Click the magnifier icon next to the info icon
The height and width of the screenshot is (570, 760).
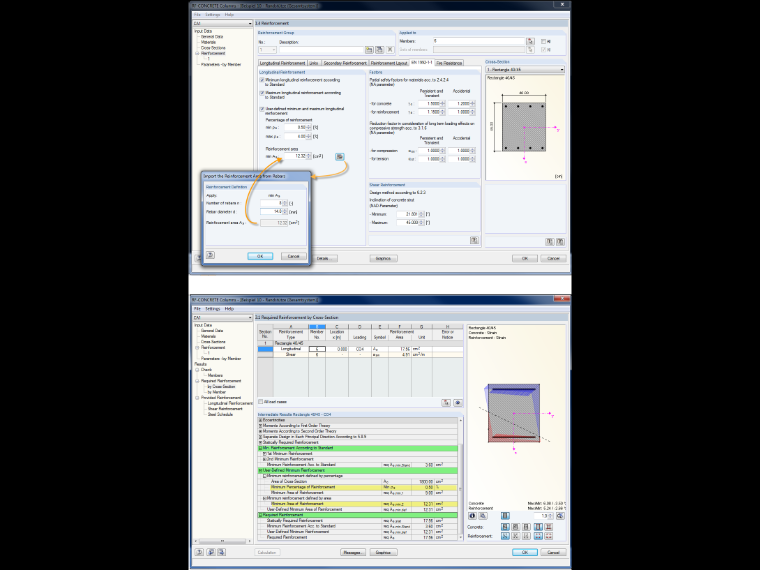click(x=483, y=516)
